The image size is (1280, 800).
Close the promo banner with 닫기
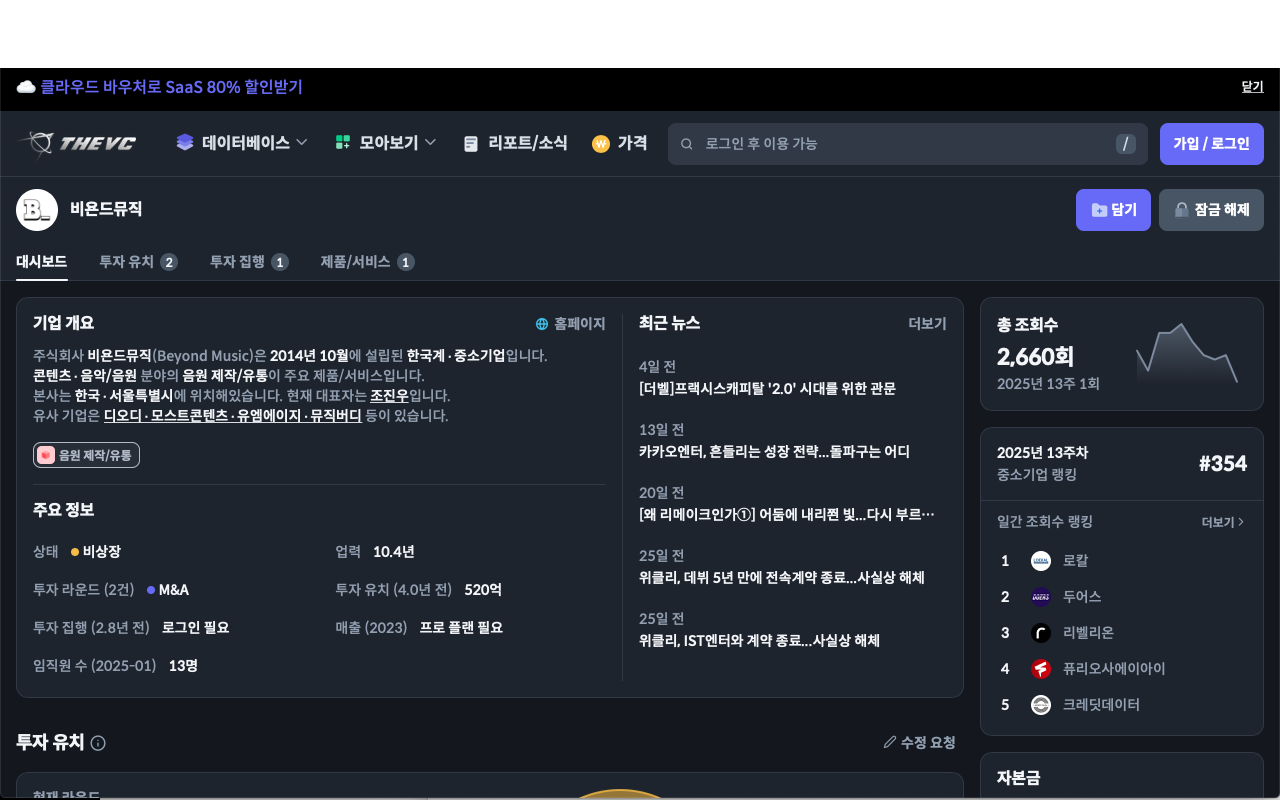point(1253,87)
